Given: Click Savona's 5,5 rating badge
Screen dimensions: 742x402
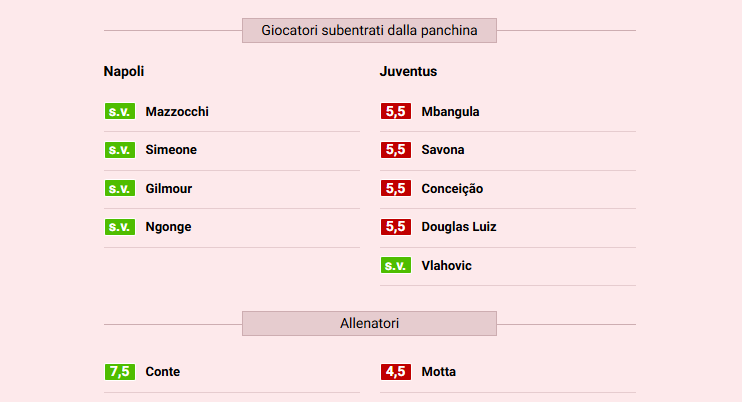Looking at the screenshot, I should click(x=396, y=150).
